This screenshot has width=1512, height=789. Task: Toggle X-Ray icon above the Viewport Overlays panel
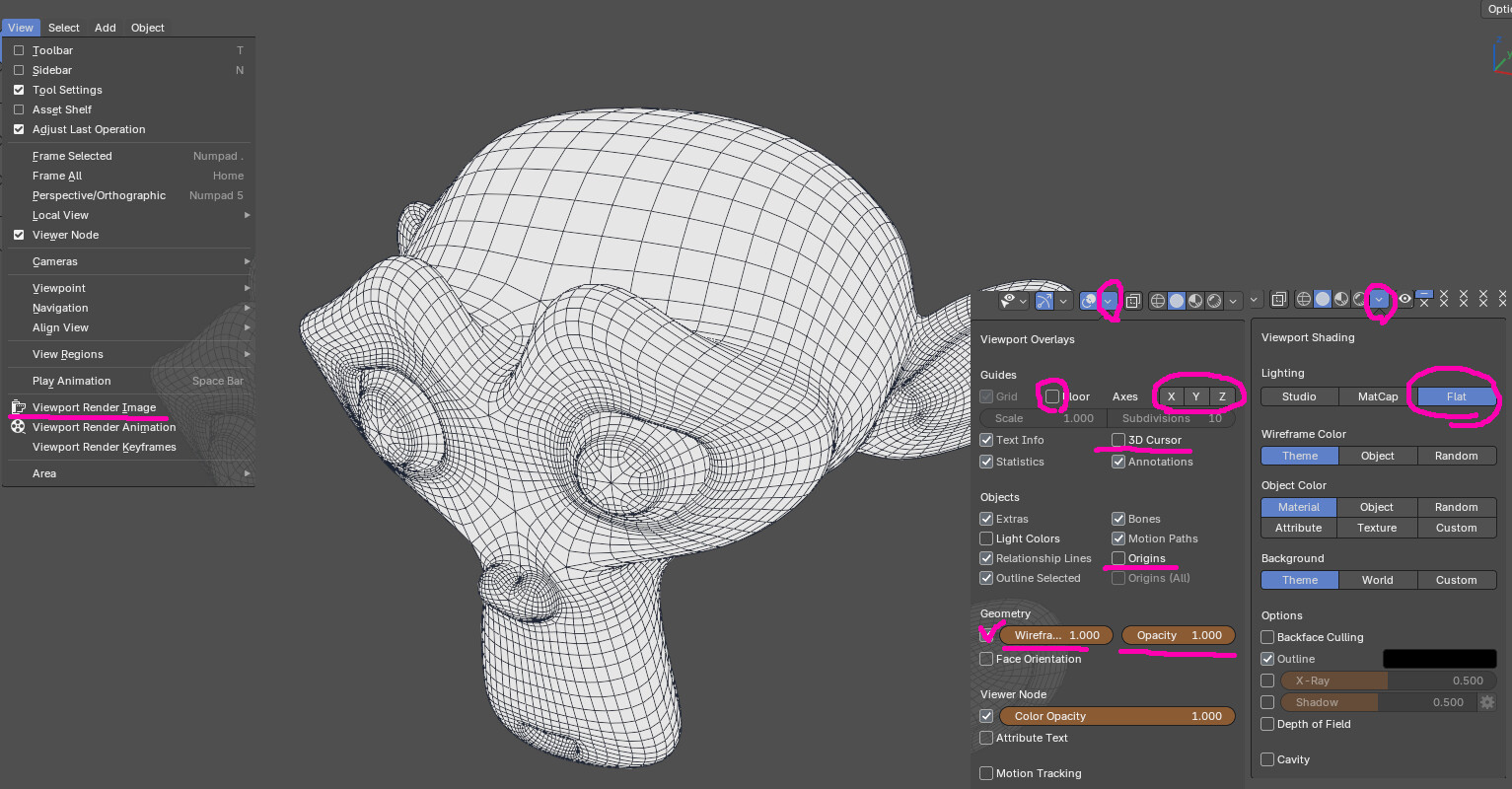[x=1133, y=301]
